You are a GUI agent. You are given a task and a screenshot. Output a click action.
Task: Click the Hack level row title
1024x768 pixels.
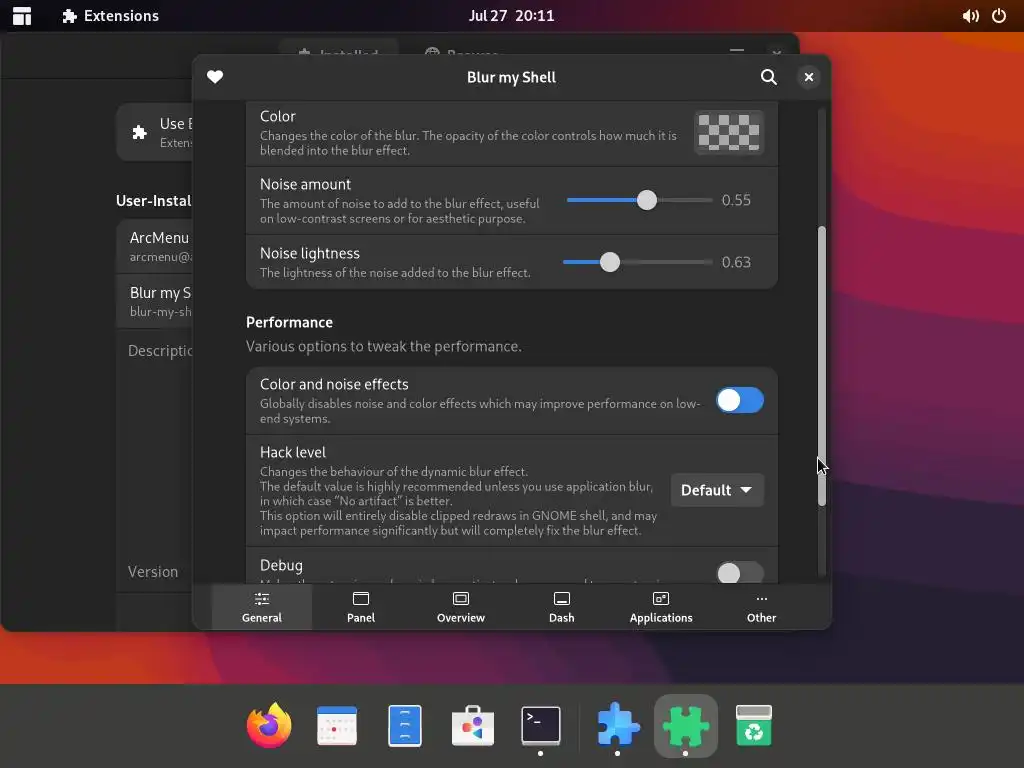[x=293, y=452]
